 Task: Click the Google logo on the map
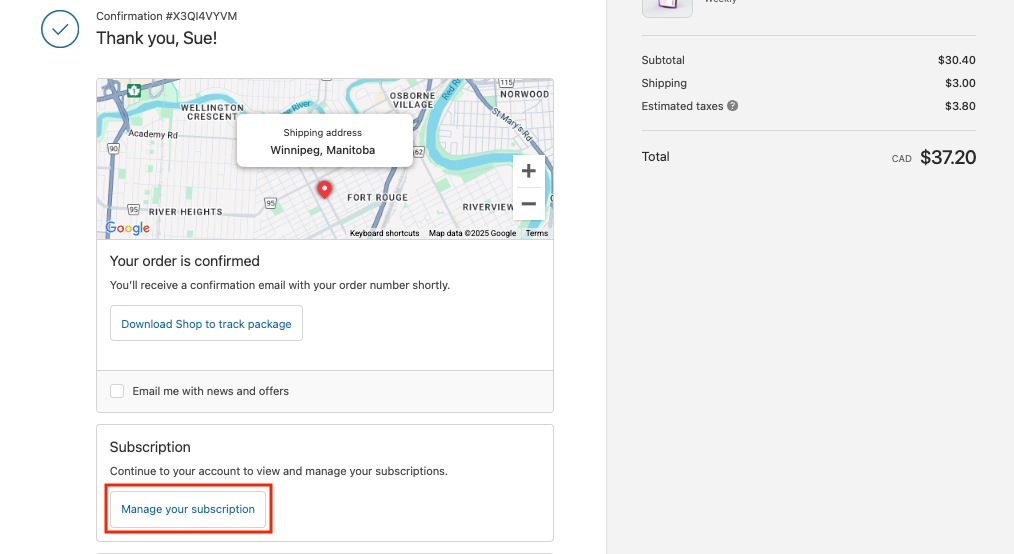pyautogui.click(x=127, y=228)
